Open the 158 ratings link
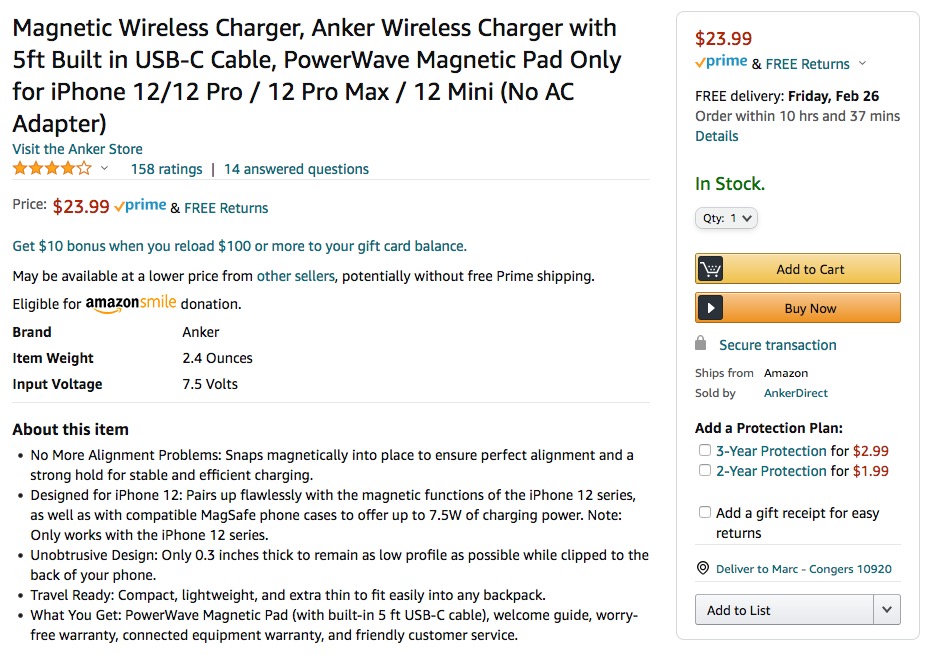This screenshot has width=944, height=655. [x=167, y=169]
